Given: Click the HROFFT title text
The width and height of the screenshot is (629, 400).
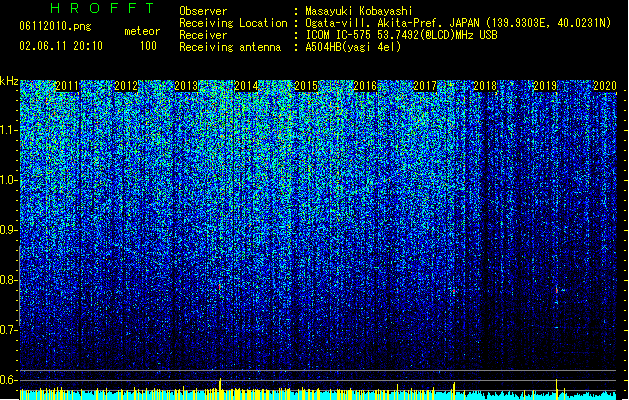Looking at the screenshot, I should tap(102, 8).
